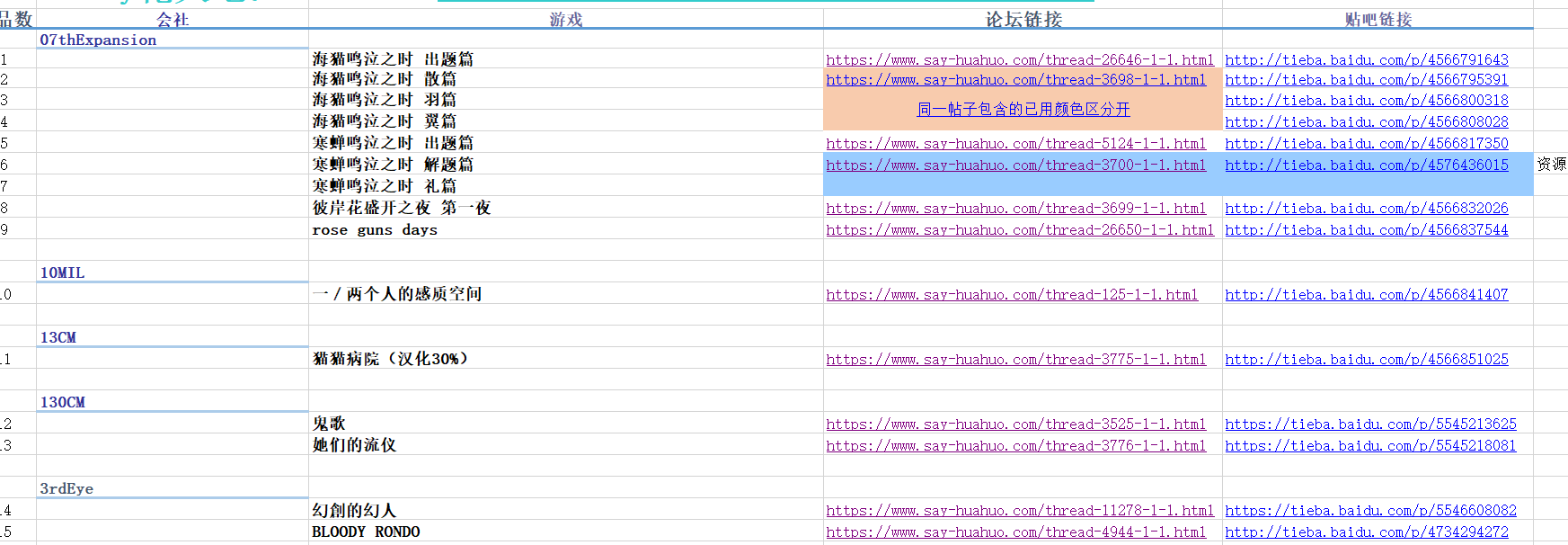This screenshot has height=545, width=1568.
Task: Click the game cell 海猫鸣泣之时 散篇
Action: [x=566, y=79]
